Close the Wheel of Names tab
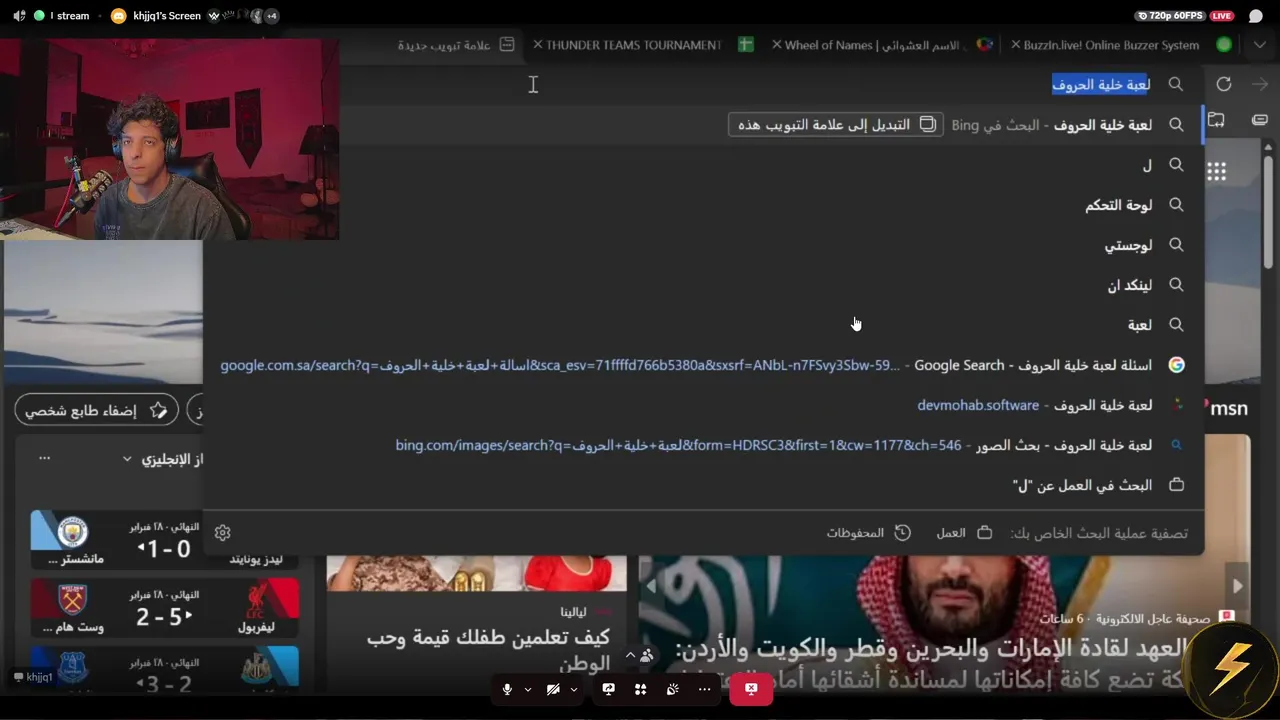Image resolution: width=1280 pixels, height=720 pixels. (777, 45)
